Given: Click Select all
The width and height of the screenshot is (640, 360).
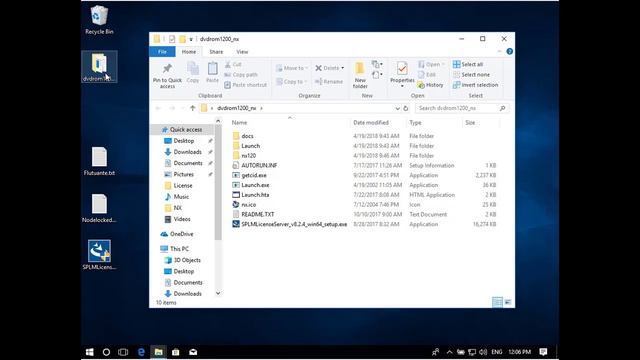Looking at the screenshot, I should [468, 64].
